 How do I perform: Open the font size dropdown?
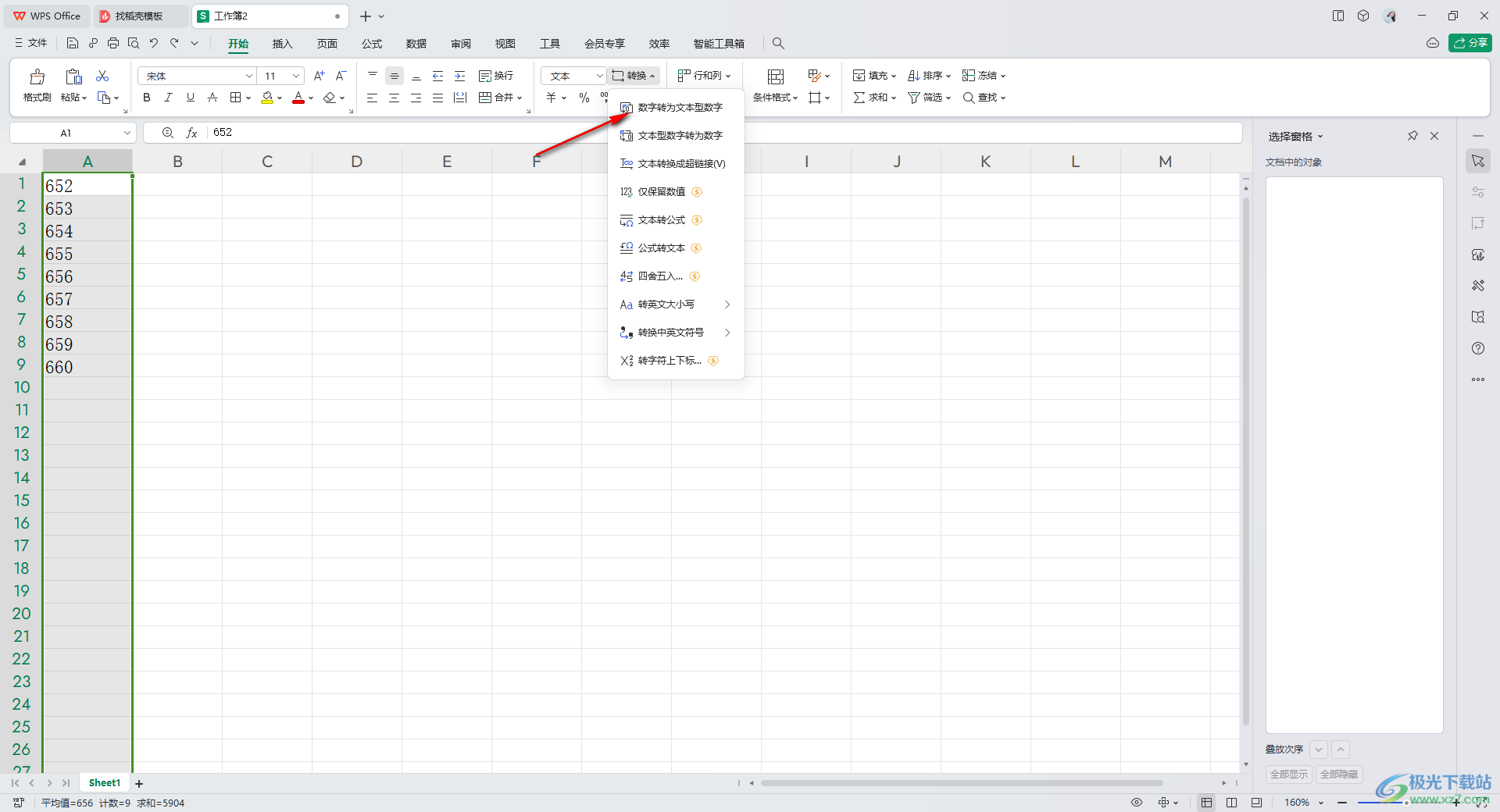pos(296,76)
